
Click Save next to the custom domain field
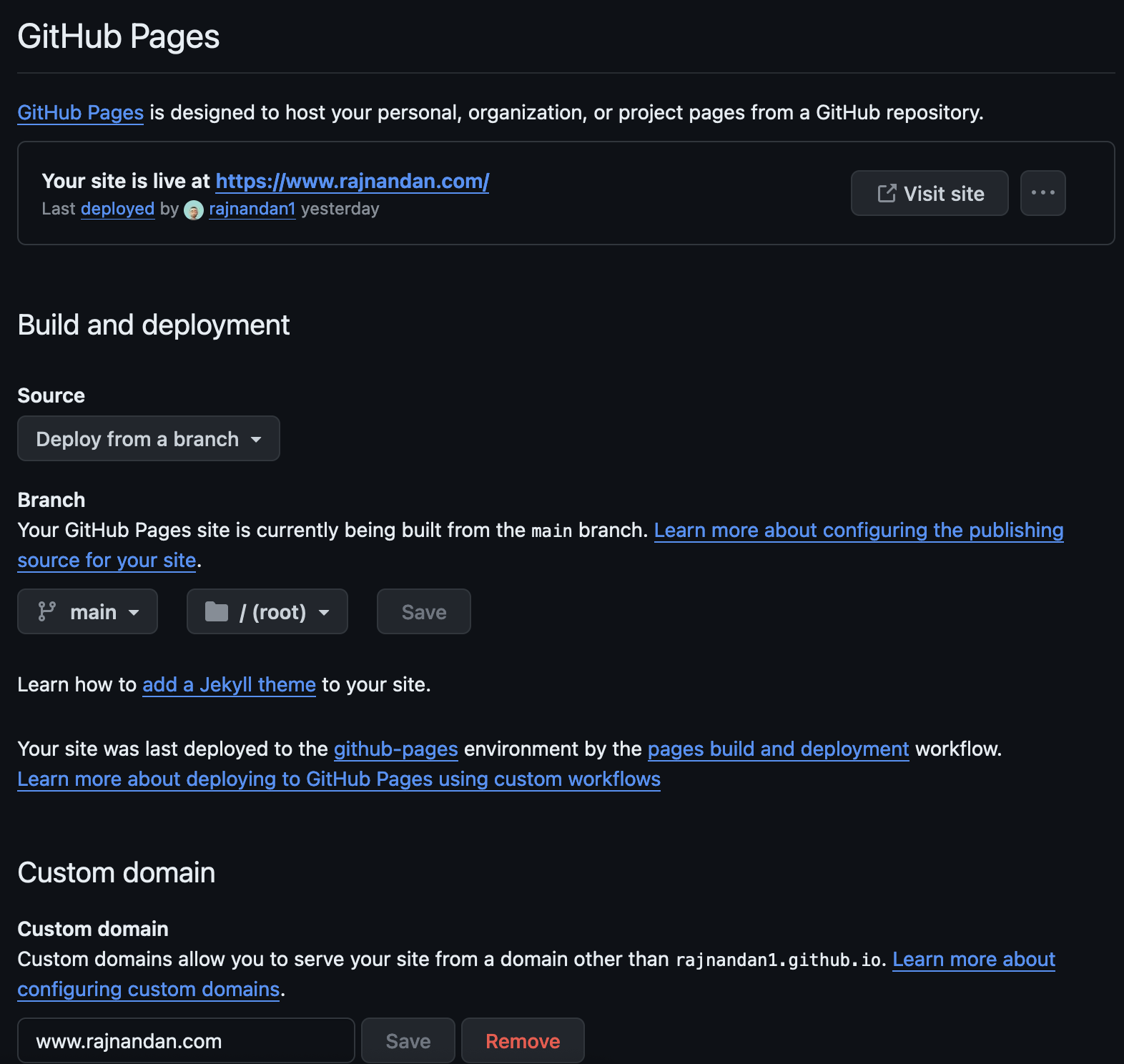(x=408, y=1040)
